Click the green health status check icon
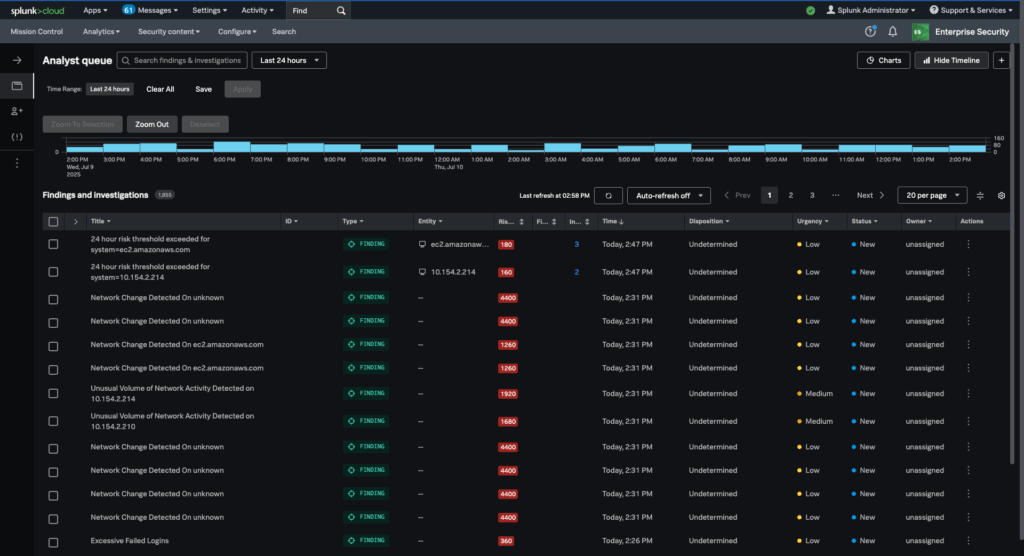 [x=810, y=10]
